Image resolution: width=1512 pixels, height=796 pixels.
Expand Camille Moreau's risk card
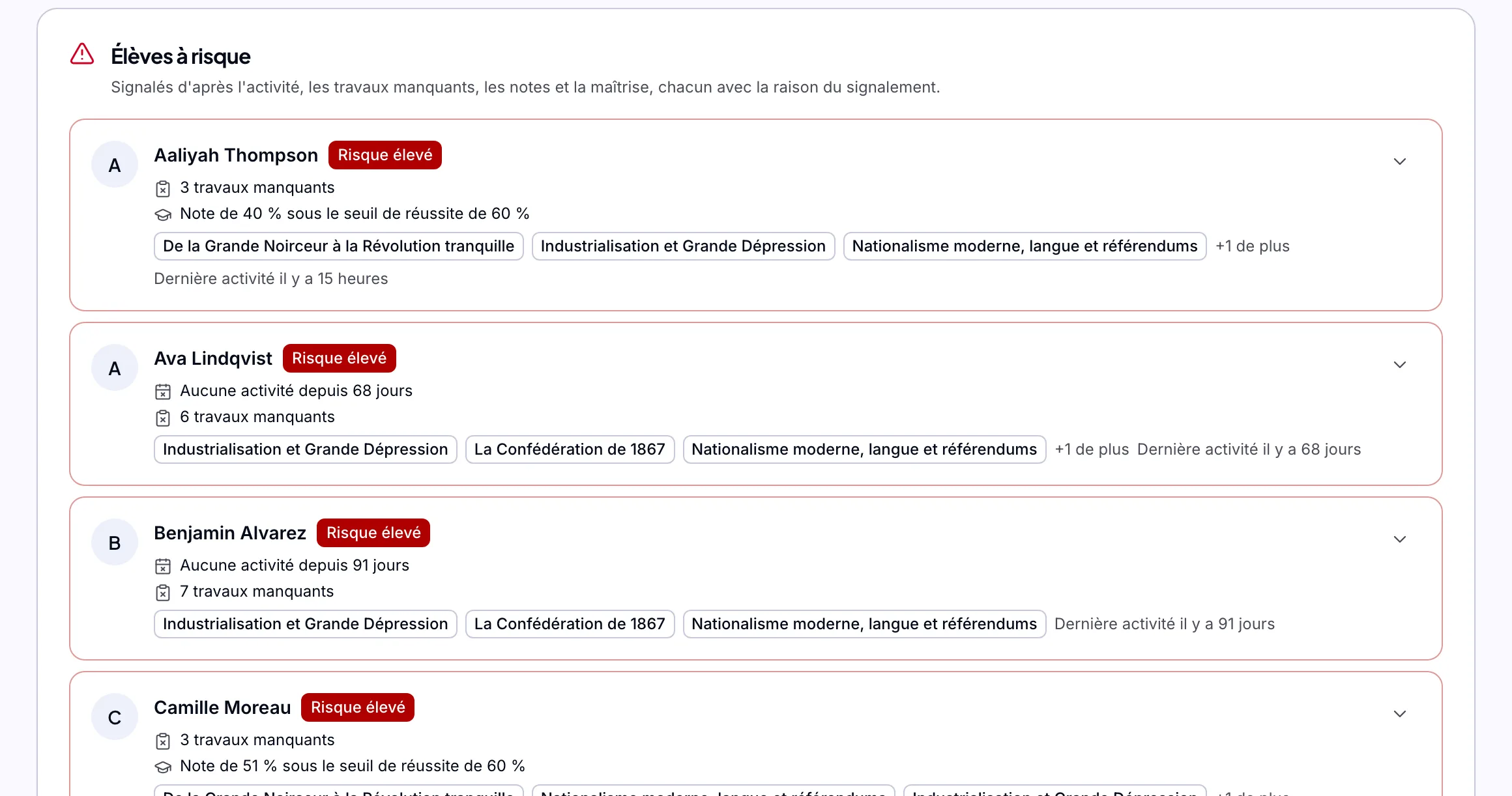(1399, 714)
